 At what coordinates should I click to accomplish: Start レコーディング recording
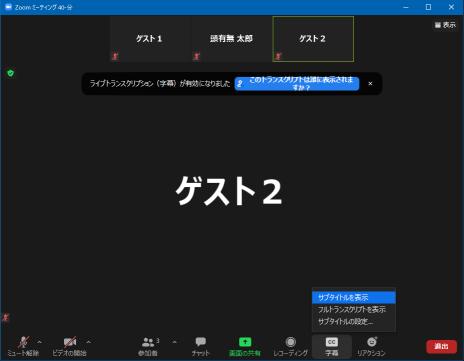pyautogui.click(x=291, y=346)
